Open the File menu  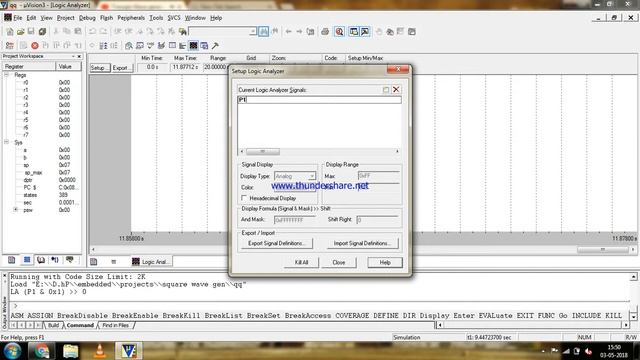pyautogui.click(x=18, y=18)
